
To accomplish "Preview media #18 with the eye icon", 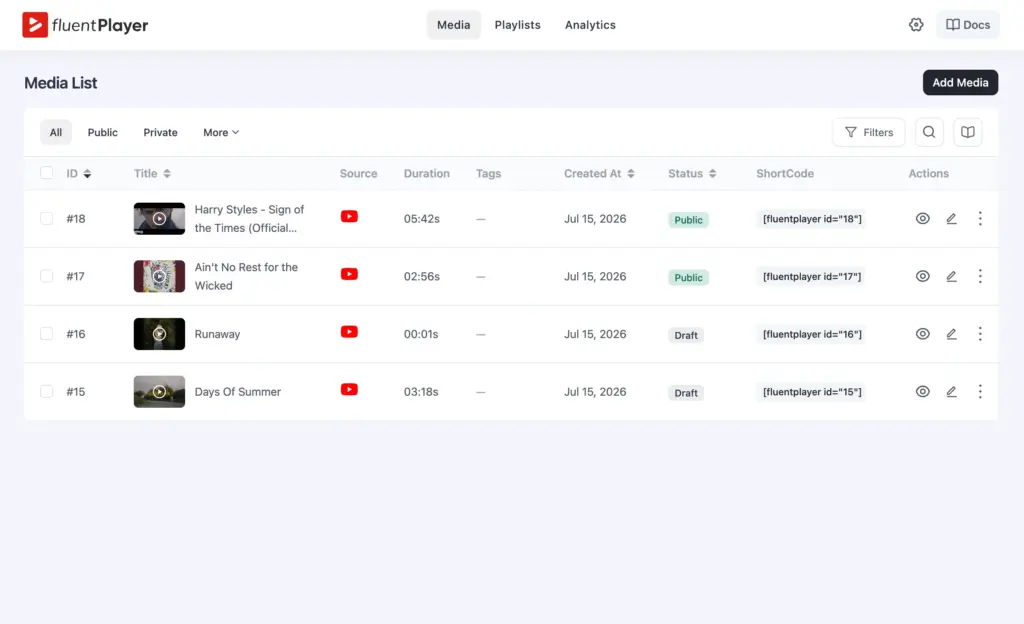I will tap(922, 219).
